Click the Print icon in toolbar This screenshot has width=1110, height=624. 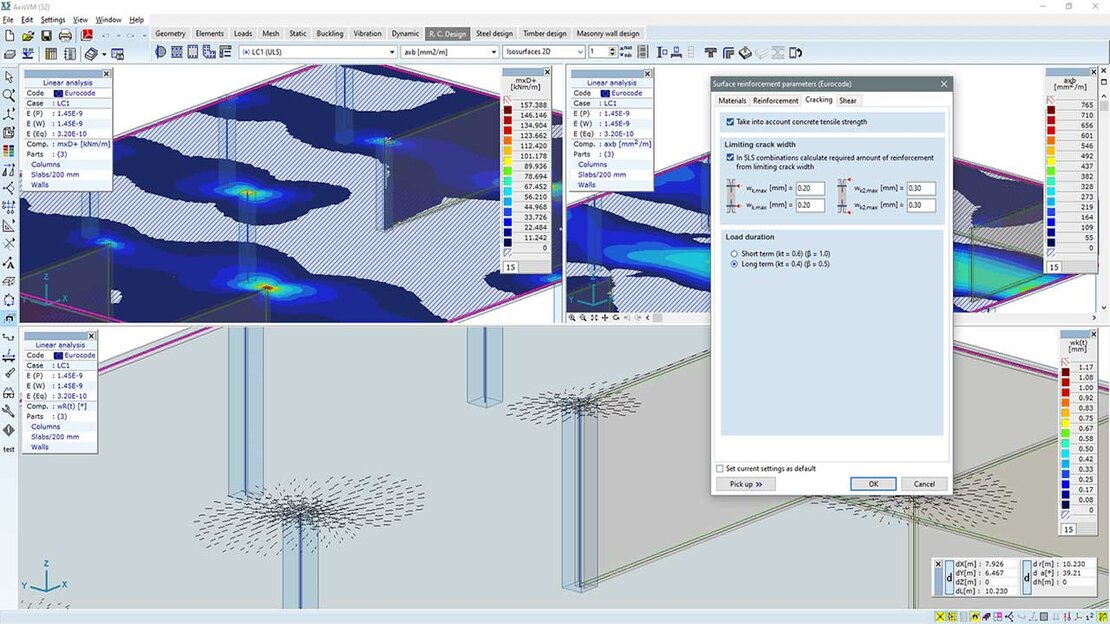(65, 36)
